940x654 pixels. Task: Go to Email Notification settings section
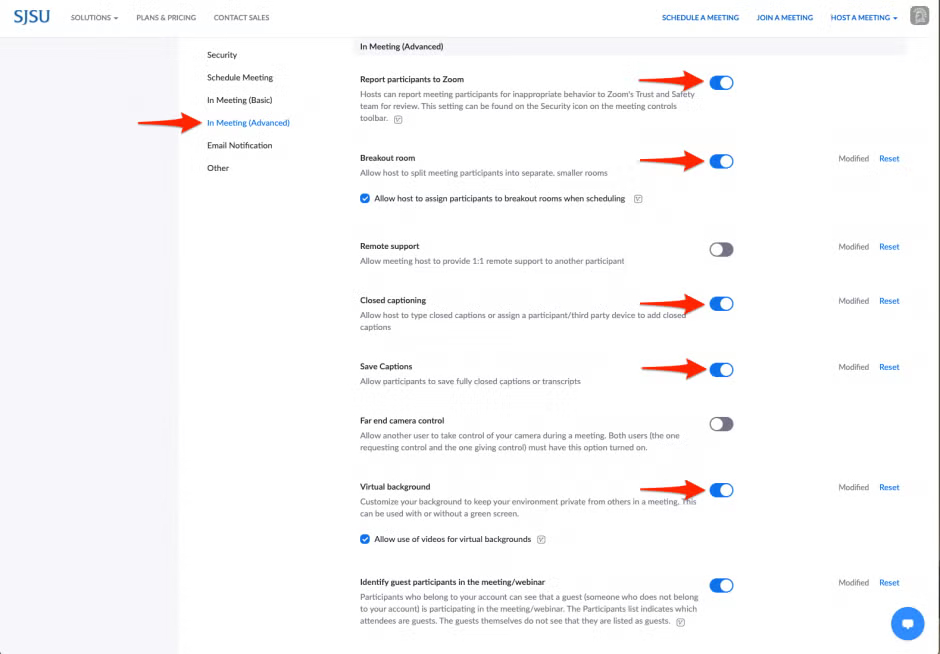239,145
